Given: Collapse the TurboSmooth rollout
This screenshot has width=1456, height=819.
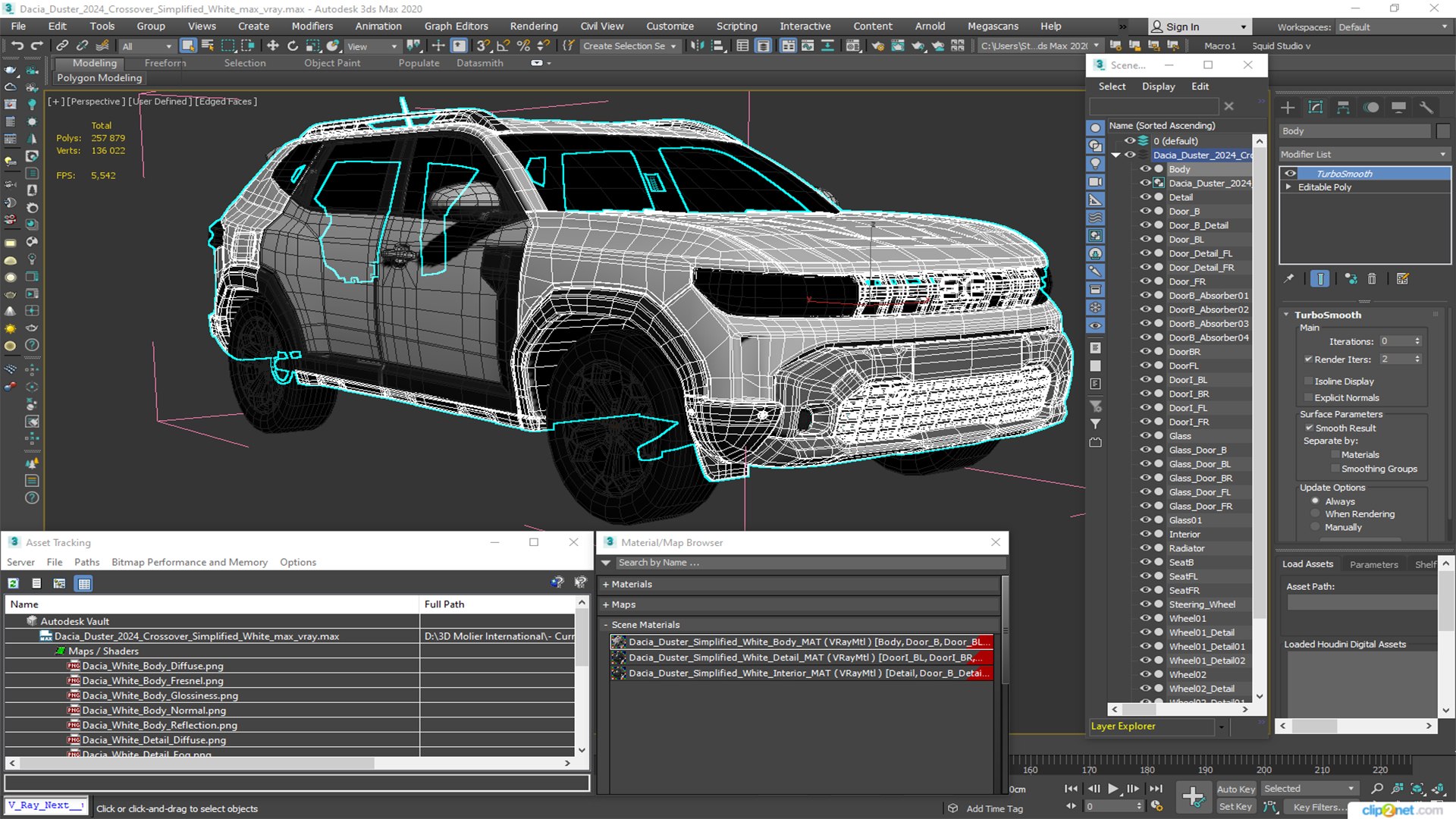Looking at the screenshot, I should (1286, 315).
